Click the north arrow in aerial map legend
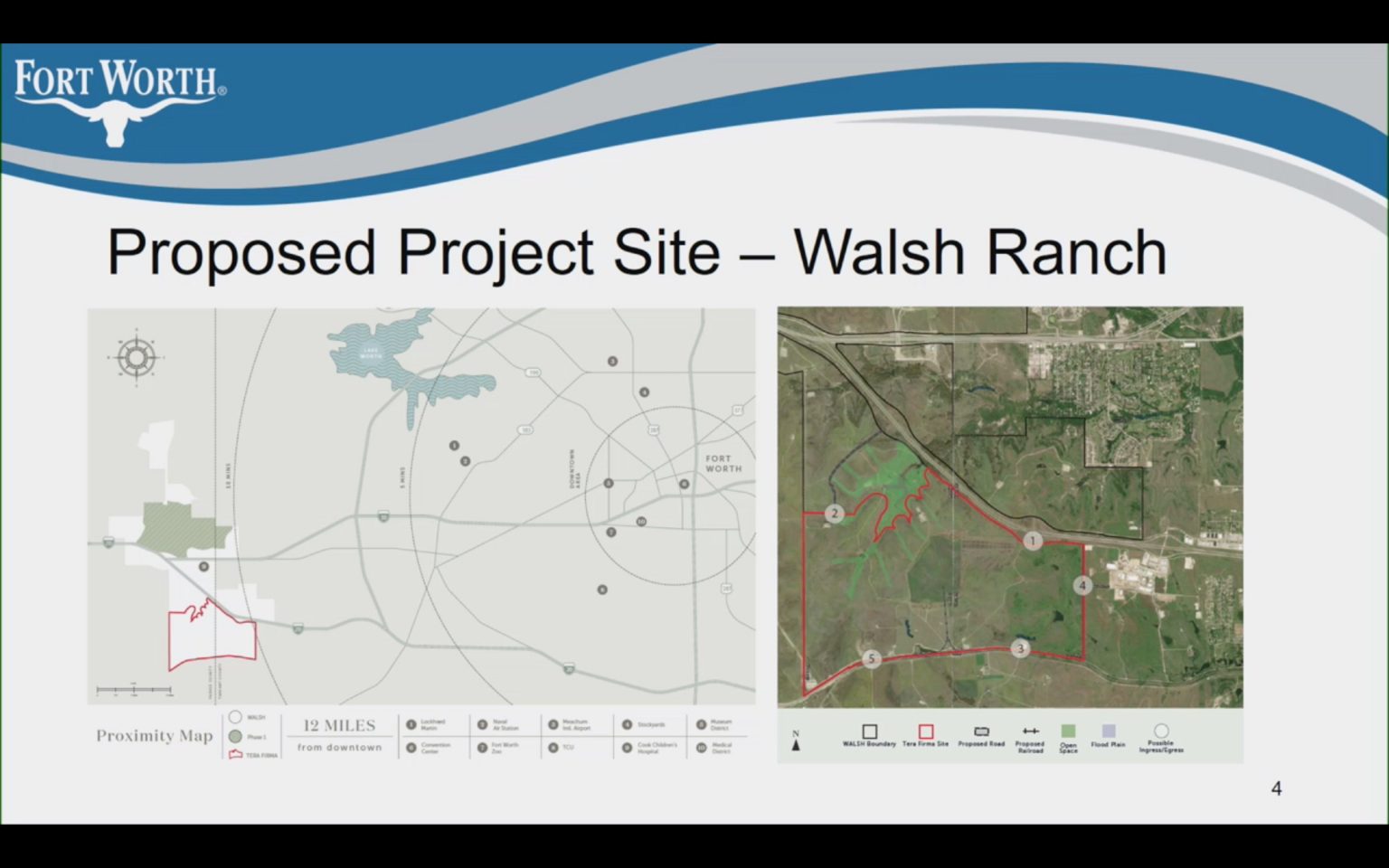Viewport: 1389px width, 868px height. (x=796, y=741)
